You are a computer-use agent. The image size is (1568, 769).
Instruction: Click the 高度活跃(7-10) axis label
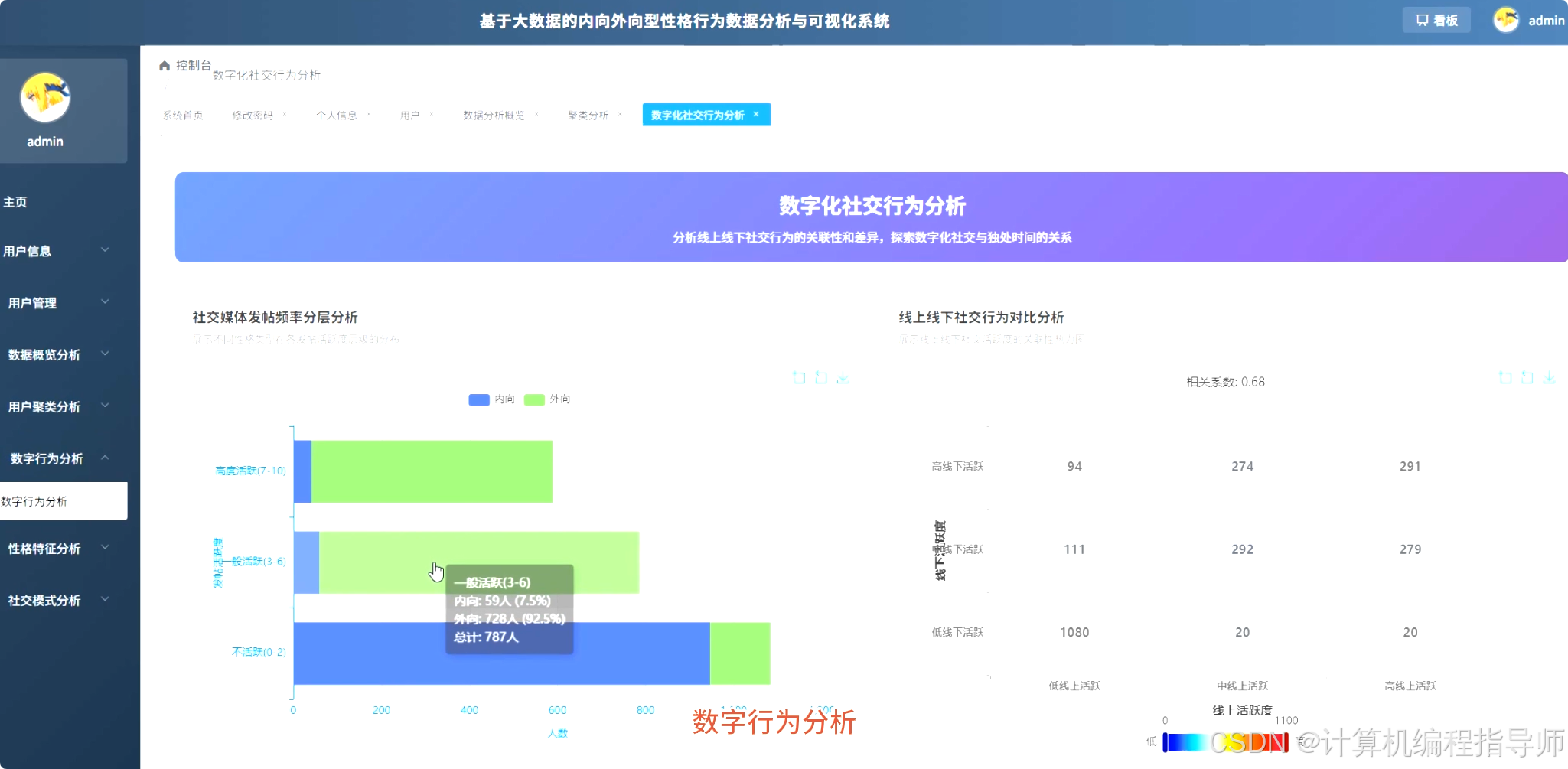tap(250, 471)
